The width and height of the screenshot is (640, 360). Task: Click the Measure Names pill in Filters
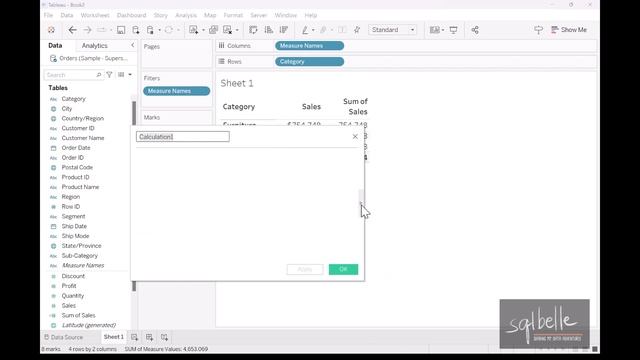click(x=176, y=91)
